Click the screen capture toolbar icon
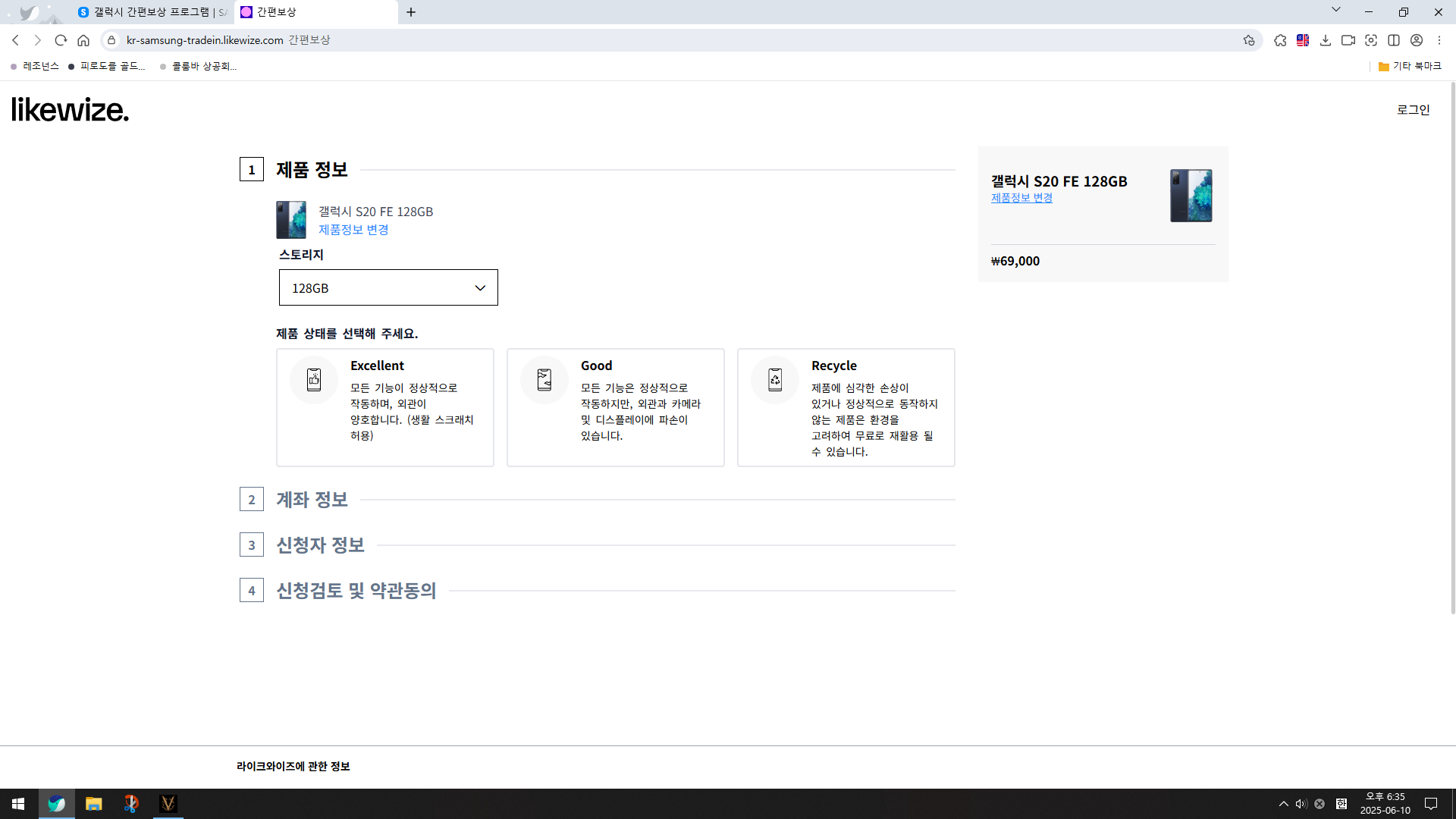 click(x=1371, y=40)
